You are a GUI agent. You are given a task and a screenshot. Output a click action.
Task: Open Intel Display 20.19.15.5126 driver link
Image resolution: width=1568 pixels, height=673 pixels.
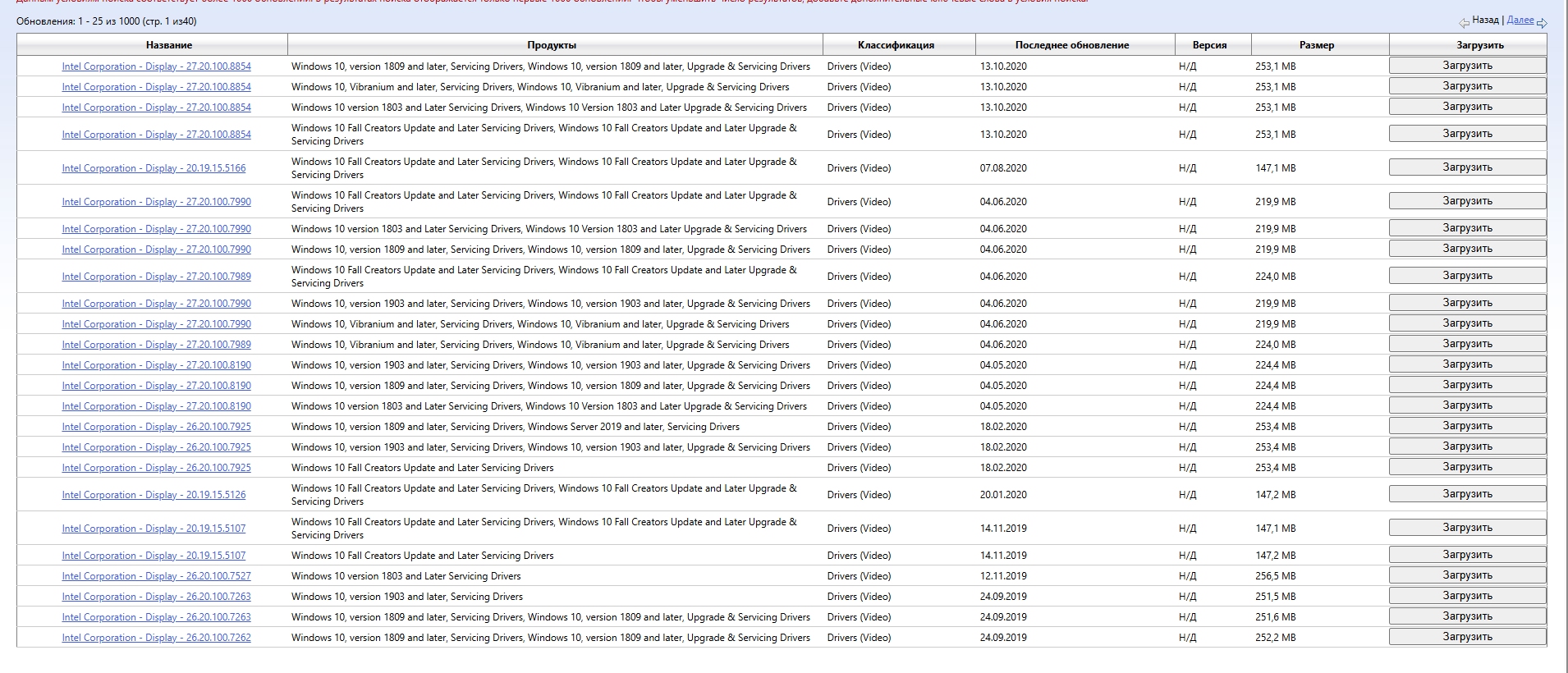tap(154, 495)
